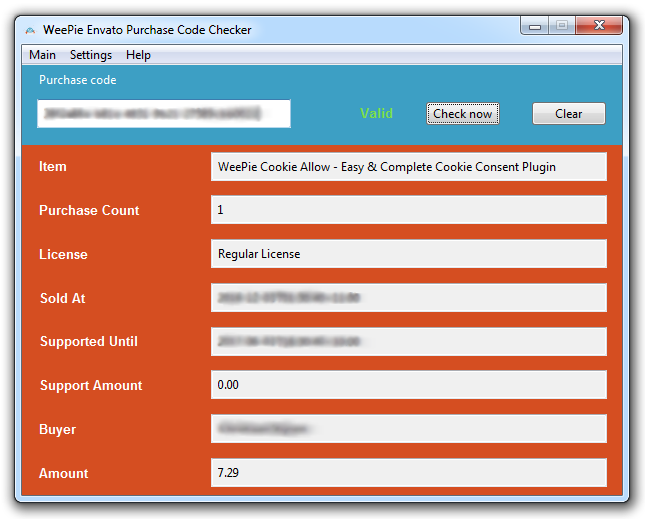This screenshot has height=519, width=645.
Task: Open the Help menu
Action: coord(138,55)
